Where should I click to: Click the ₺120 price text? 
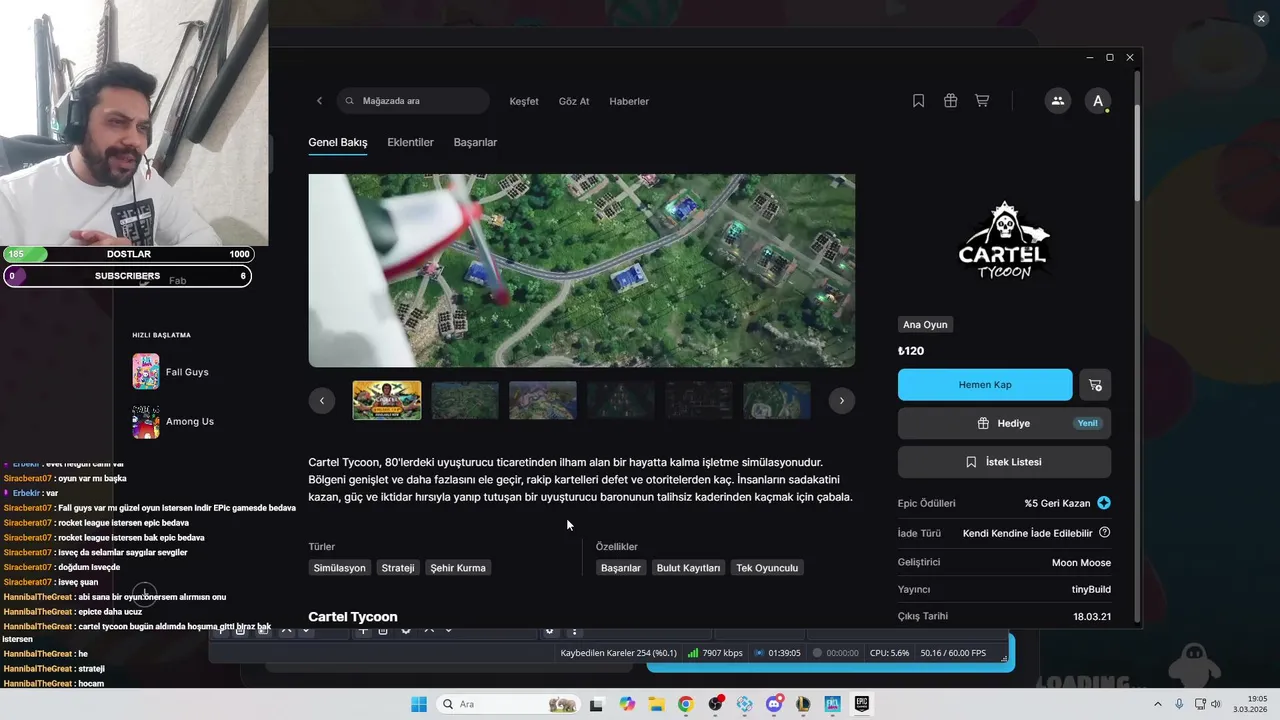pyautogui.click(x=911, y=351)
